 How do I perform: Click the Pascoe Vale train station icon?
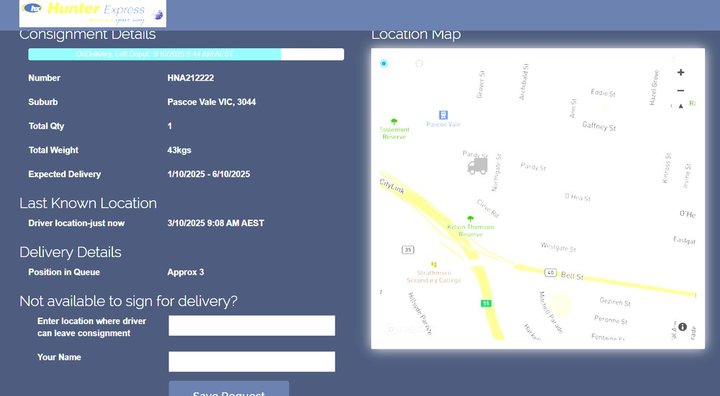(443, 115)
